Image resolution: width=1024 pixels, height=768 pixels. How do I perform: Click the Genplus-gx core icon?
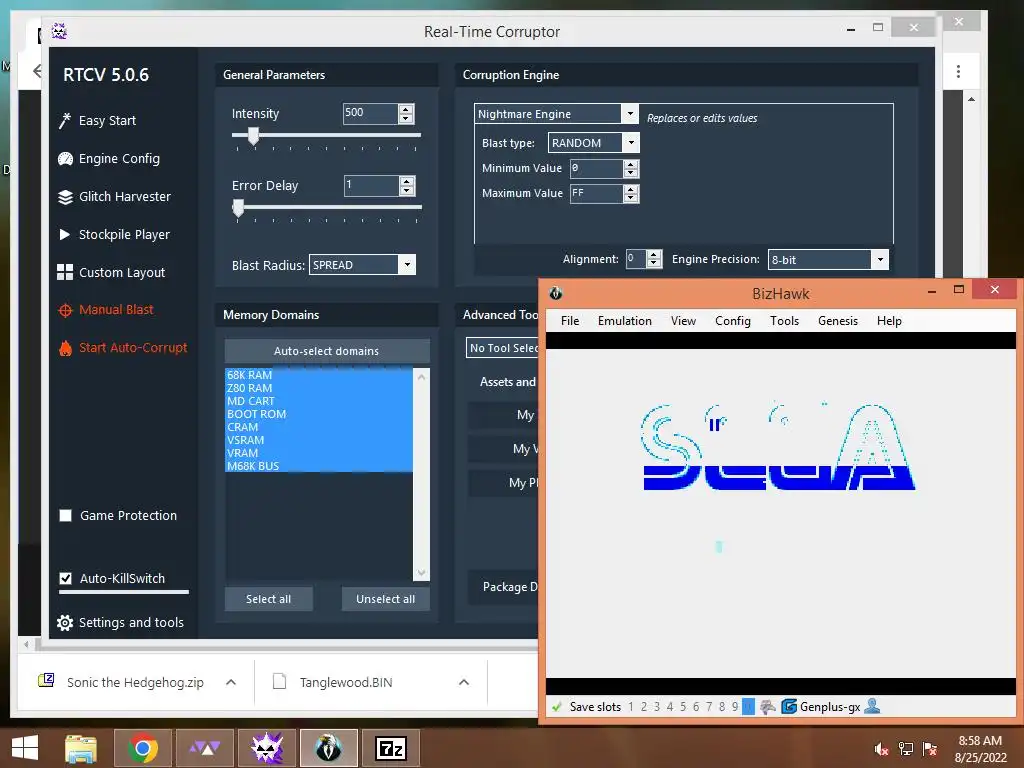click(789, 706)
